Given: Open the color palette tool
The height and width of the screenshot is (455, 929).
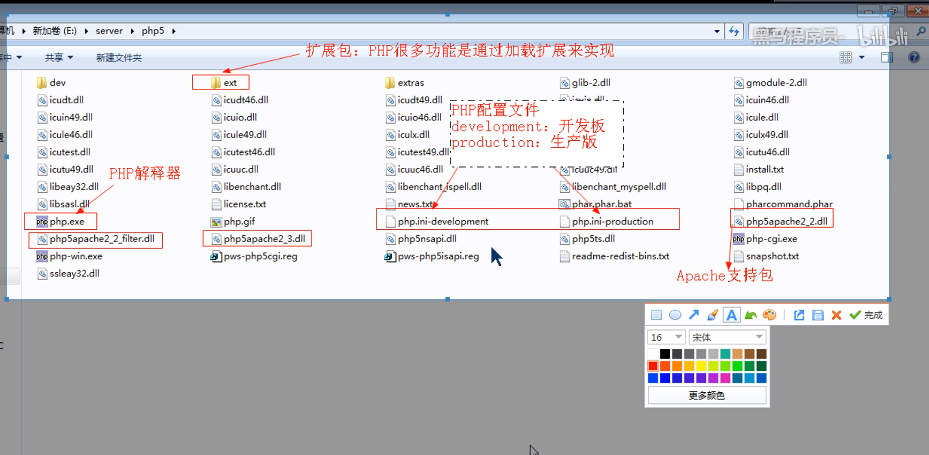Looking at the screenshot, I should click(x=769, y=315).
